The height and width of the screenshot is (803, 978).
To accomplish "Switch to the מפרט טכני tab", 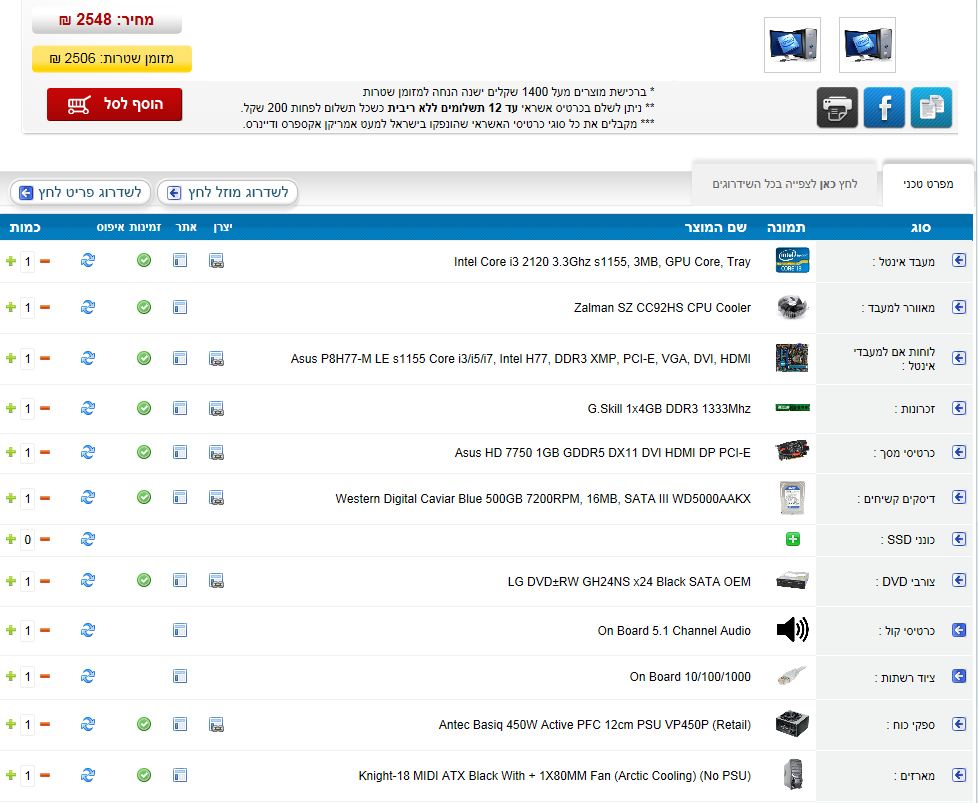I will (927, 184).
